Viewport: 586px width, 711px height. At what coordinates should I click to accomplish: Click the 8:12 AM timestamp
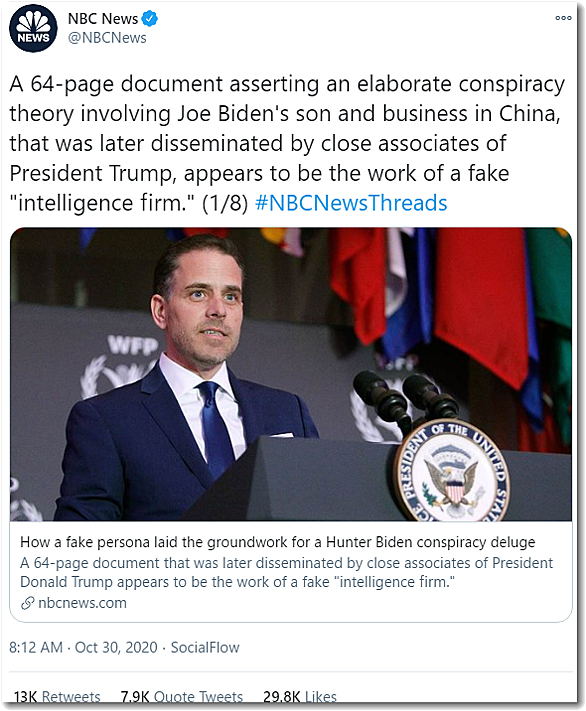coord(36,647)
